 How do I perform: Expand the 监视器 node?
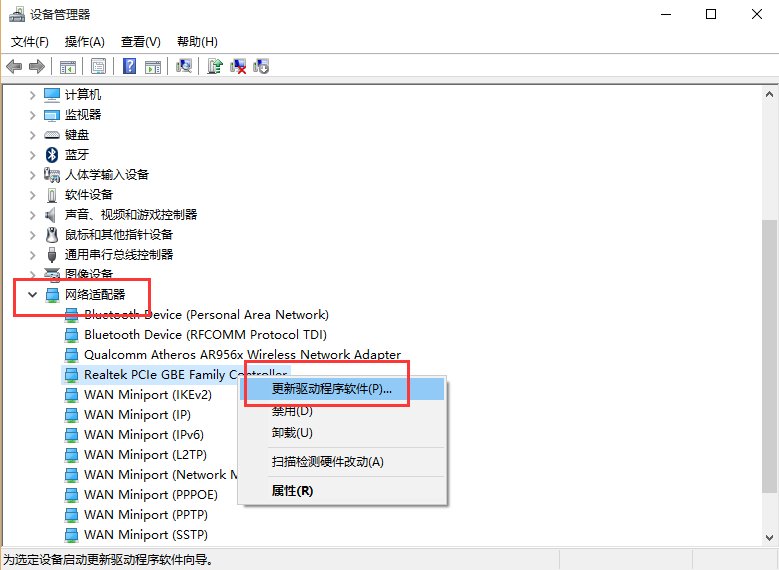(x=32, y=115)
